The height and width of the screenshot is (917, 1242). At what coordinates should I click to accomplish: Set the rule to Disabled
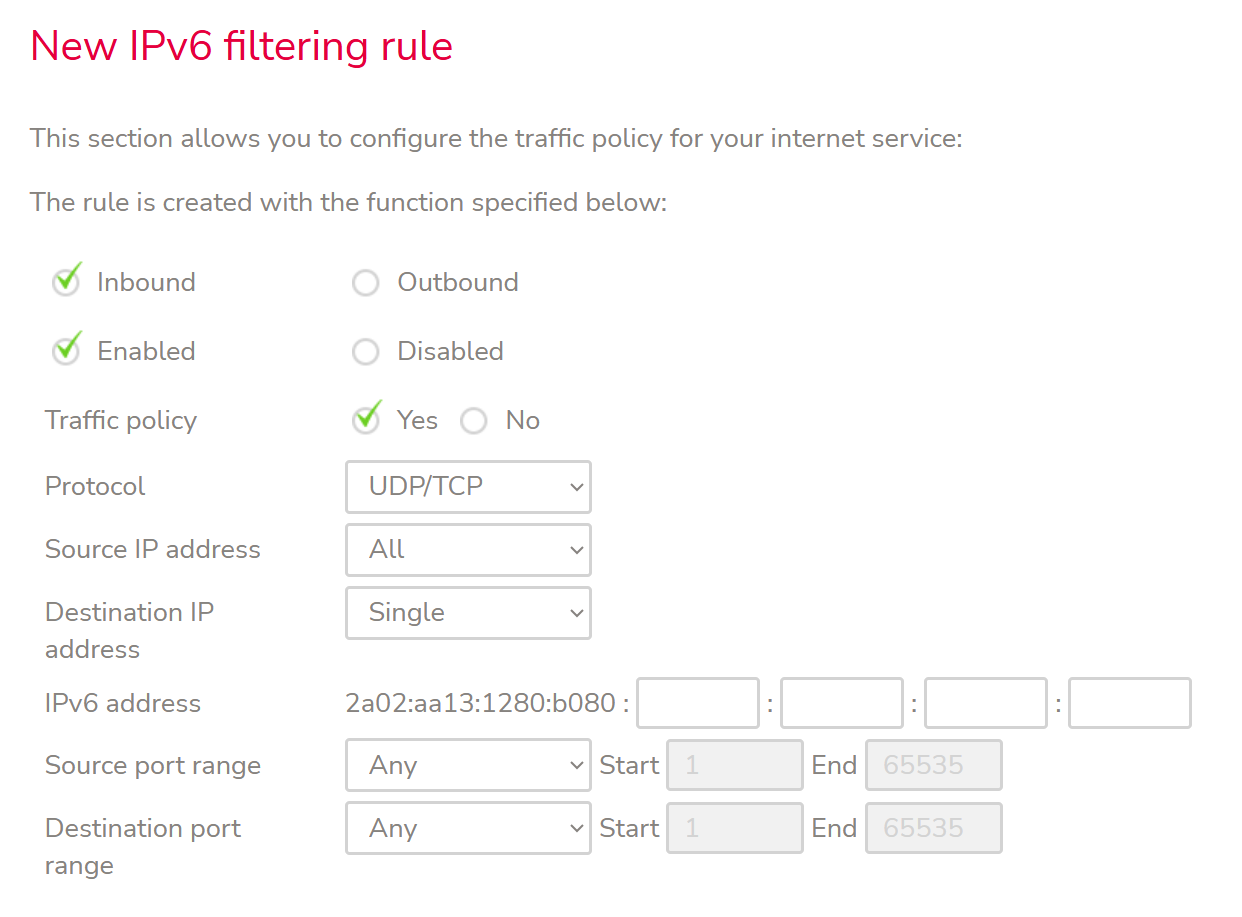366,352
